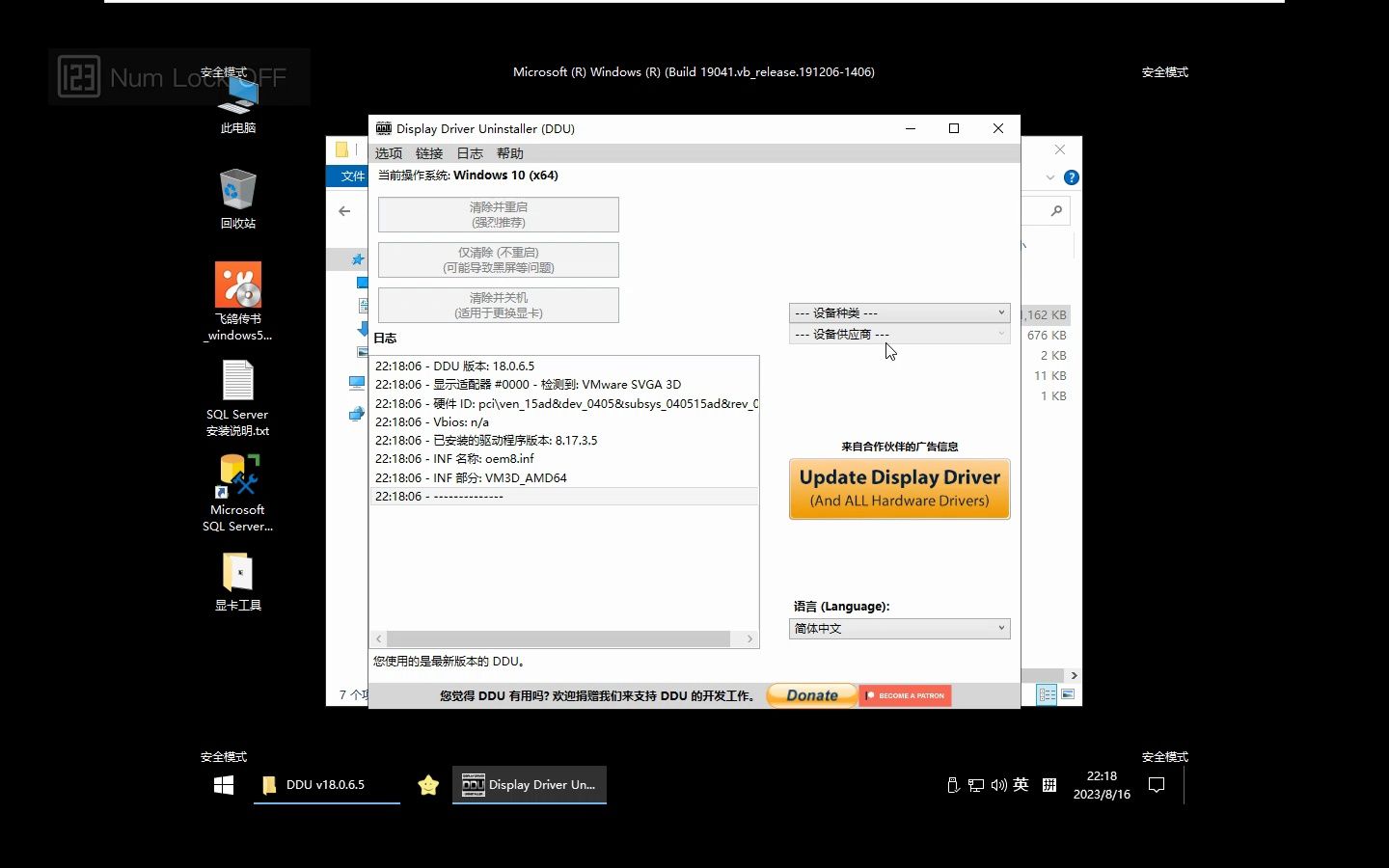Select the SQL Server 安装说明.txt file icon
The image size is (1389, 868).
[237, 398]
